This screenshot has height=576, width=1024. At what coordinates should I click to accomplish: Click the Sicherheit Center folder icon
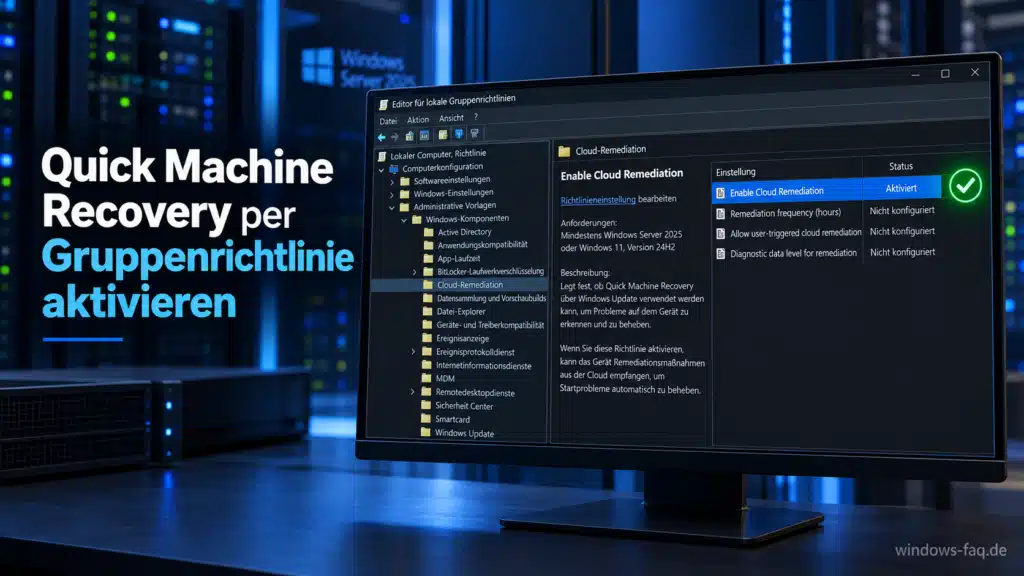(x=426, y=406)
